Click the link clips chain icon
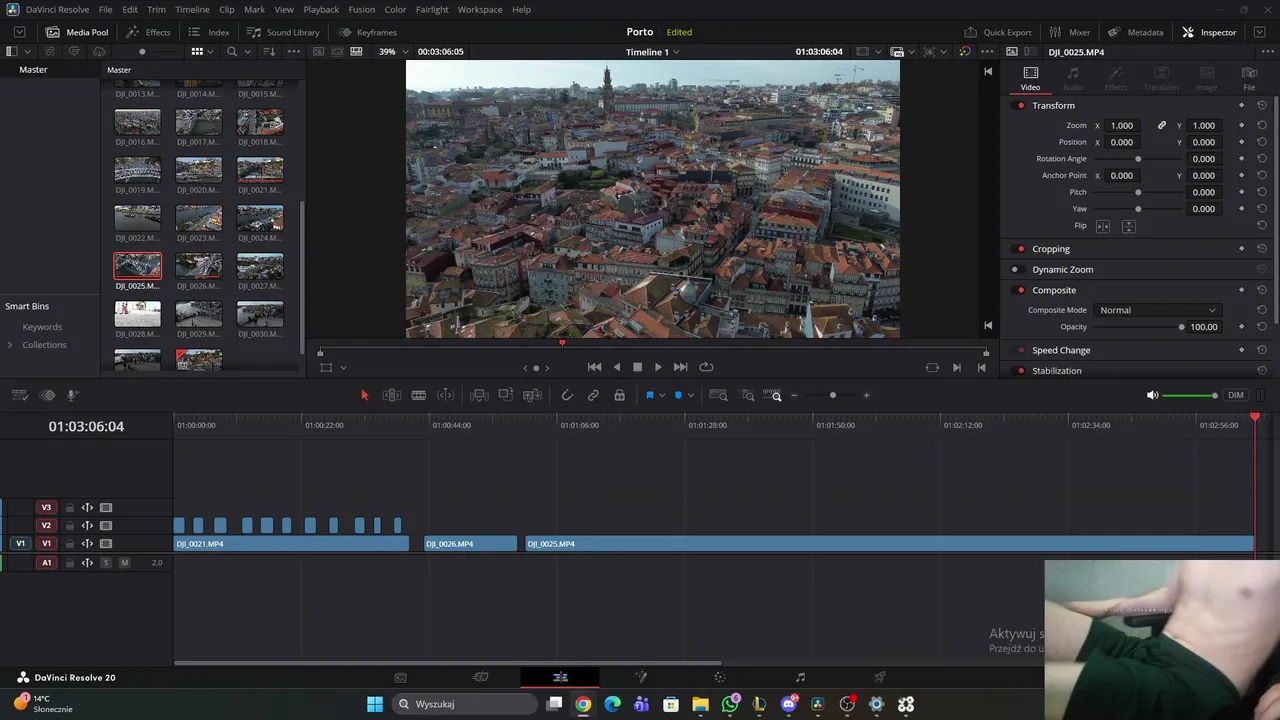Image resolution: width=1280 pixels, height=720 pixels. tap(593, 395)
